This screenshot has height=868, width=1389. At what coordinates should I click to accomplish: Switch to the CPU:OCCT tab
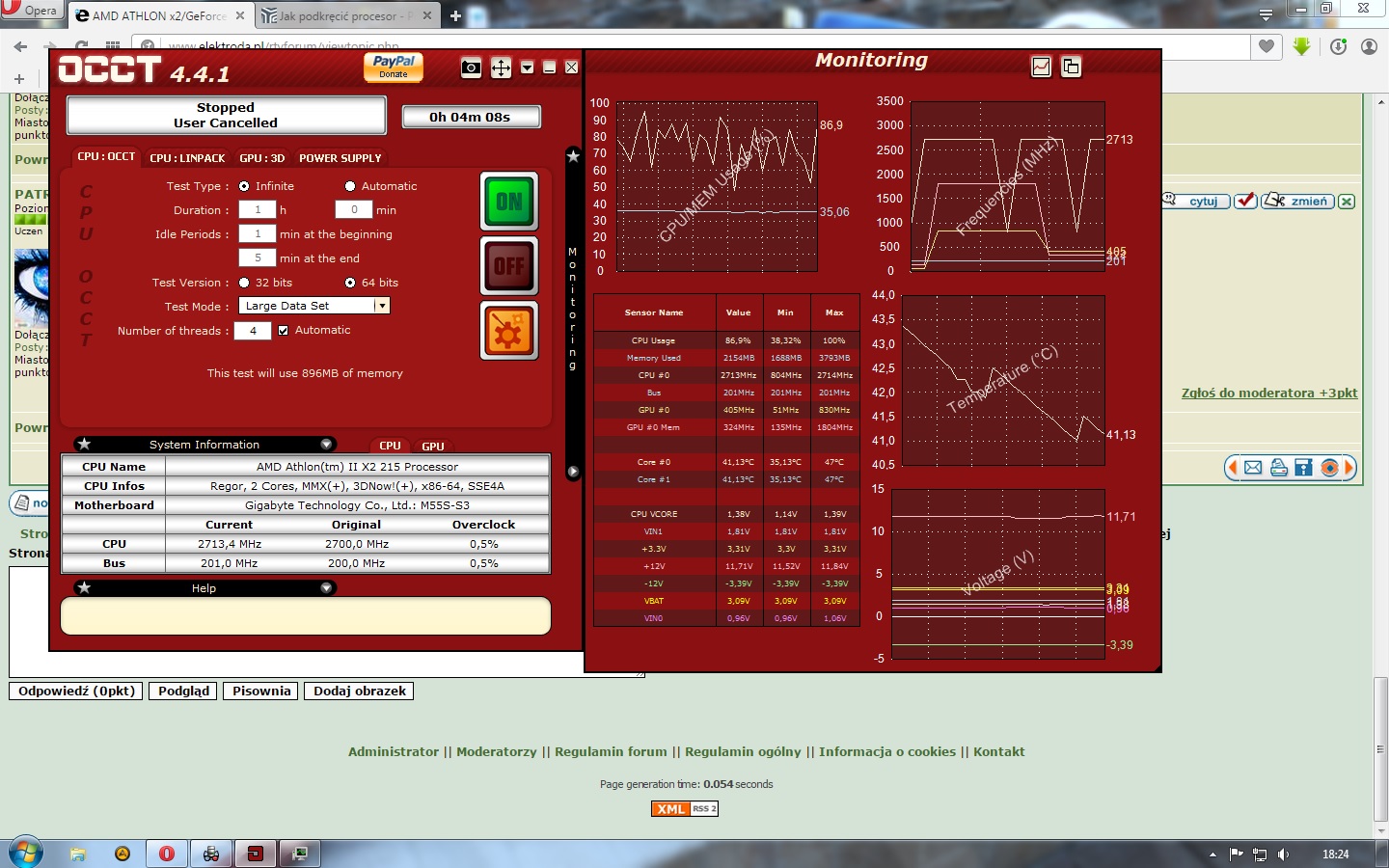106,156
